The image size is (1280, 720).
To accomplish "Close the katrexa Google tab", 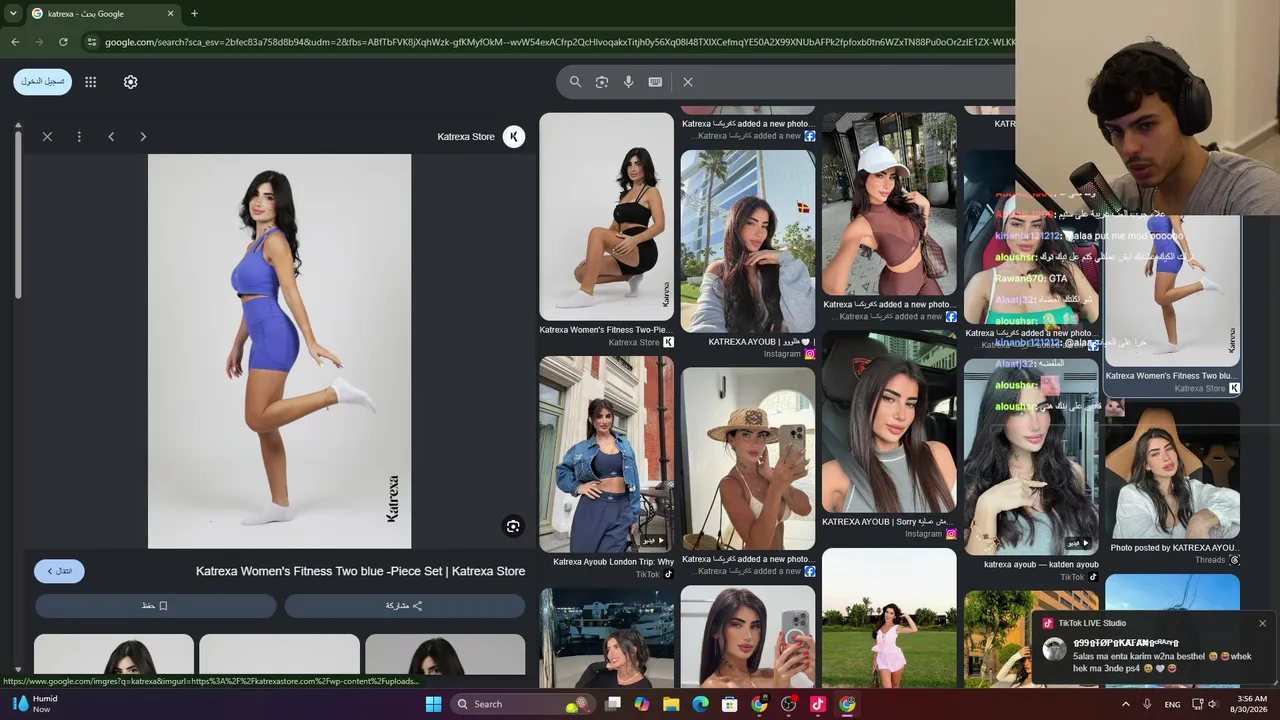I will (170, 14).
